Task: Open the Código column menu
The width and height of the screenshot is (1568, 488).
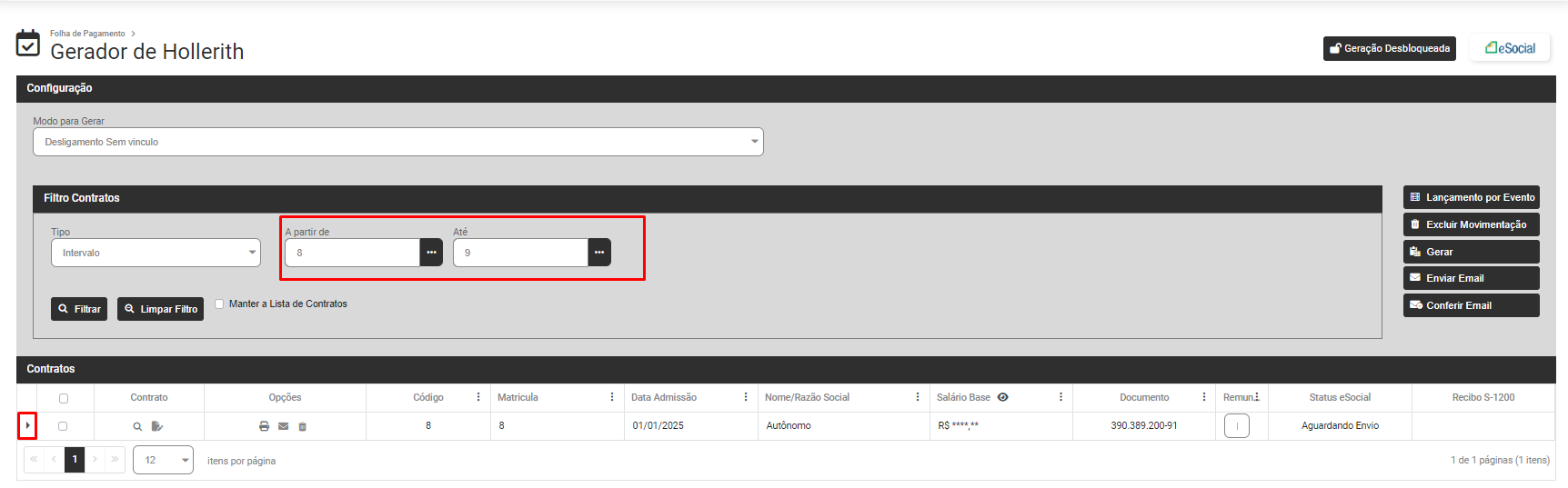Action: coord(478,397)
